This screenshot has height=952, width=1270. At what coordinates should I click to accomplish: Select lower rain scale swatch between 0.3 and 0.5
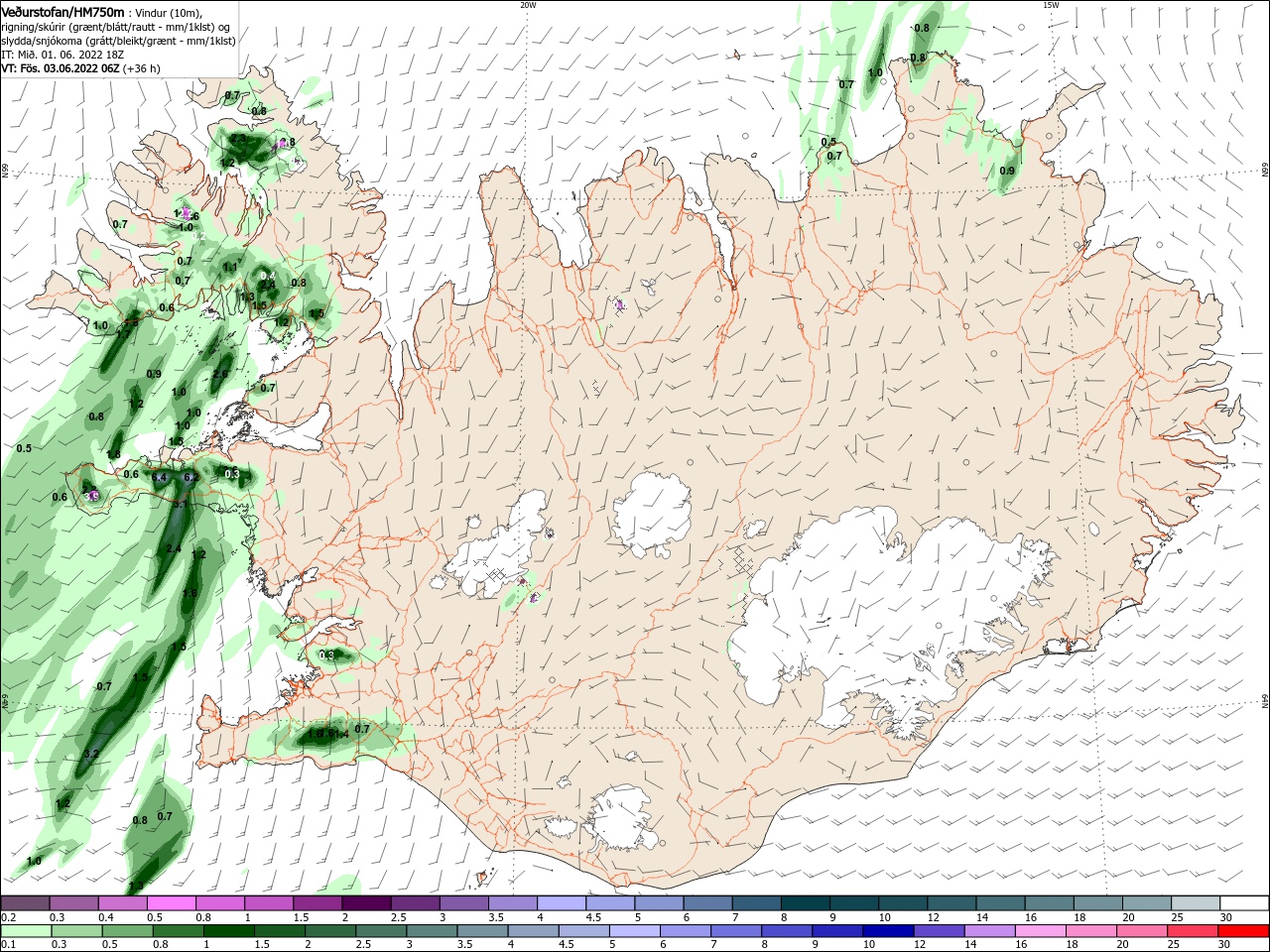click(76, 931)
